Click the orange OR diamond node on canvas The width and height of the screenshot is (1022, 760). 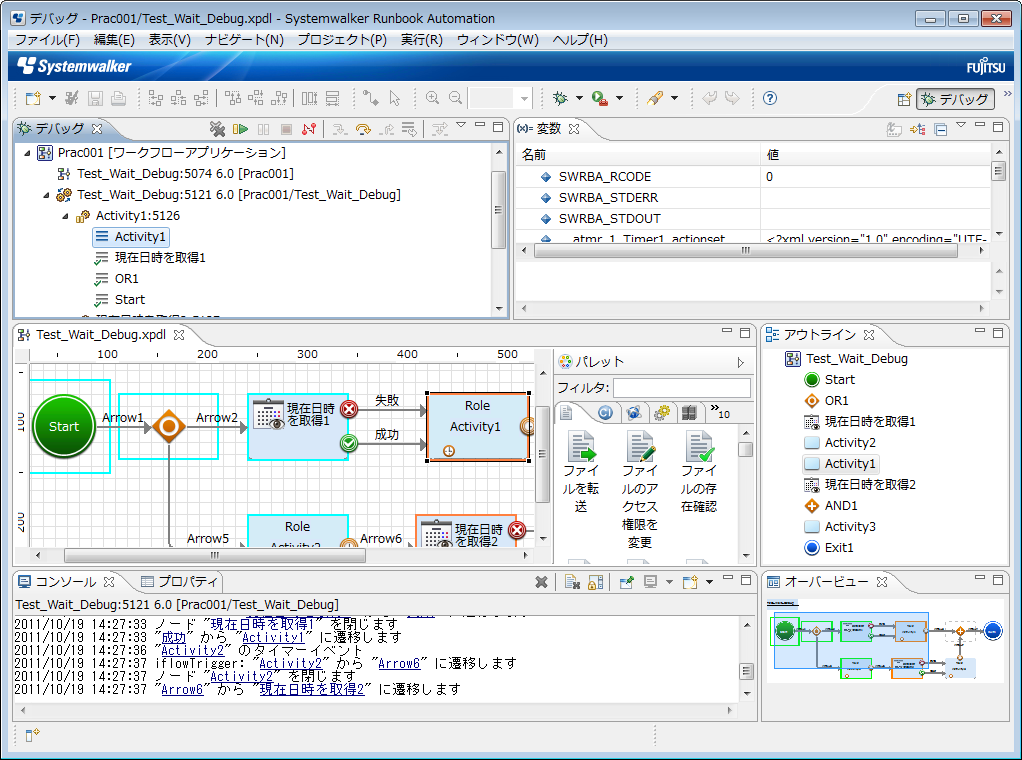(169, 426)
